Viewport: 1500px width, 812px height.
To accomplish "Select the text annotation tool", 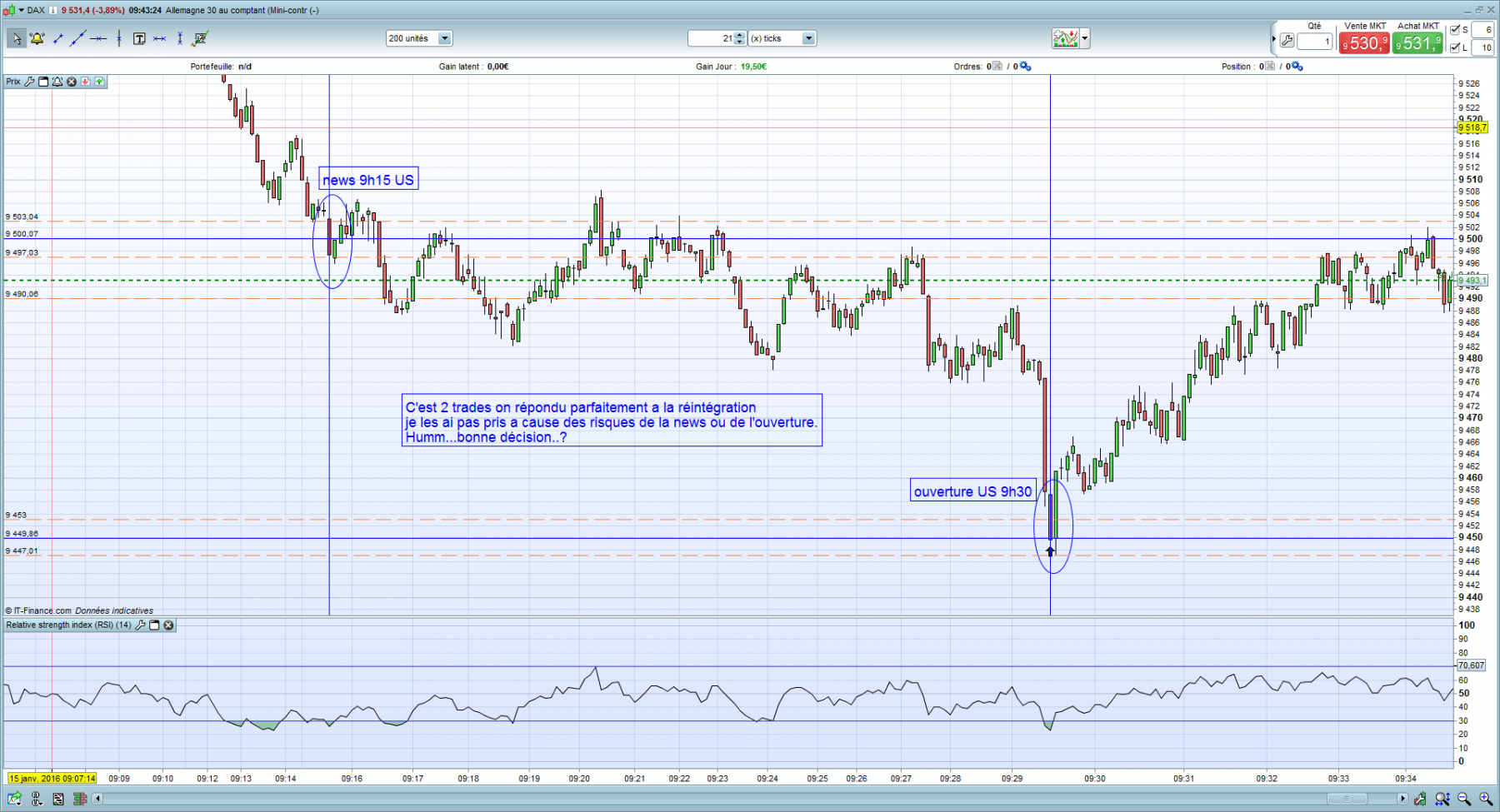I will click(139, 38).
